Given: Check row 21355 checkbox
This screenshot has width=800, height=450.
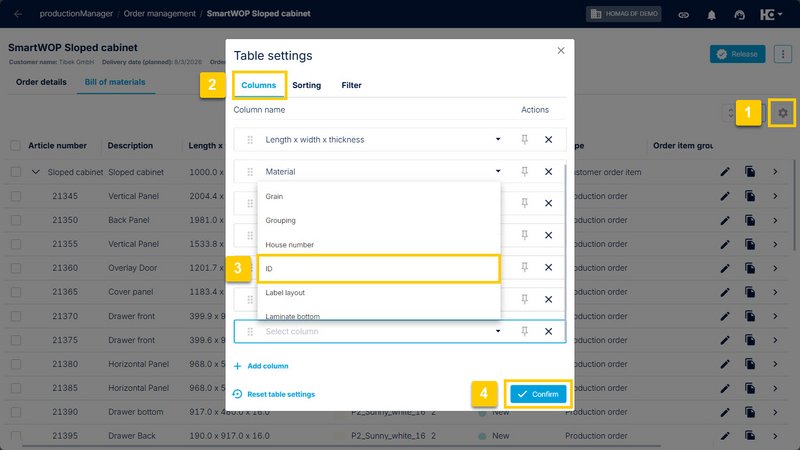Looking at the screenshot, I should 15,244.
